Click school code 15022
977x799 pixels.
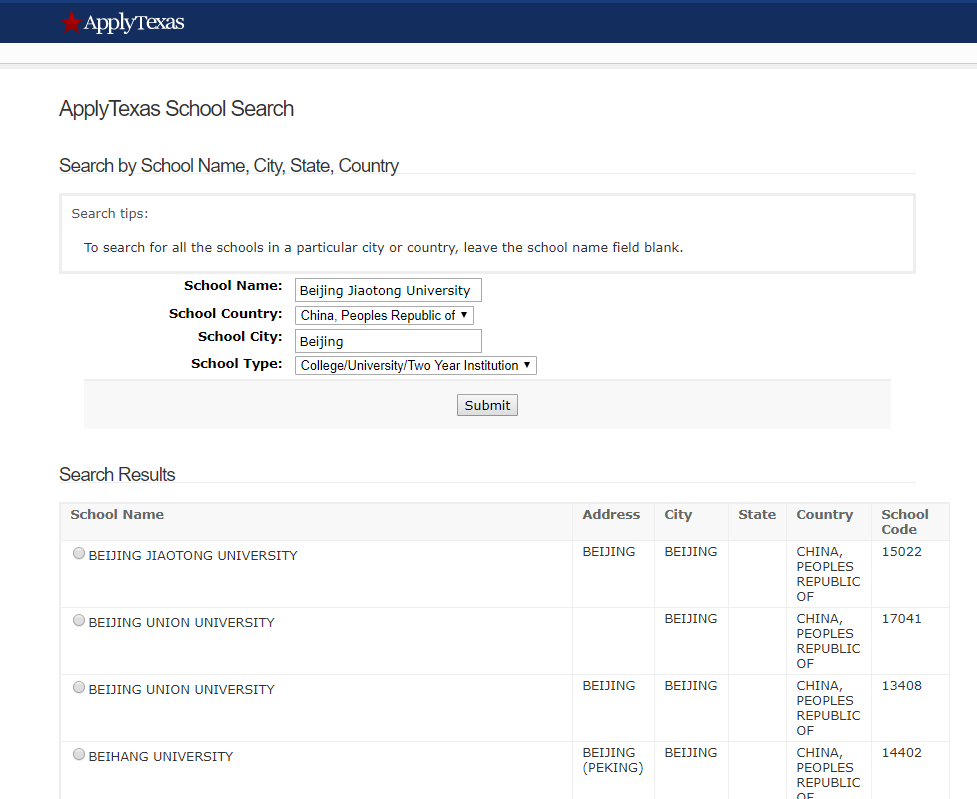(902, 552)
